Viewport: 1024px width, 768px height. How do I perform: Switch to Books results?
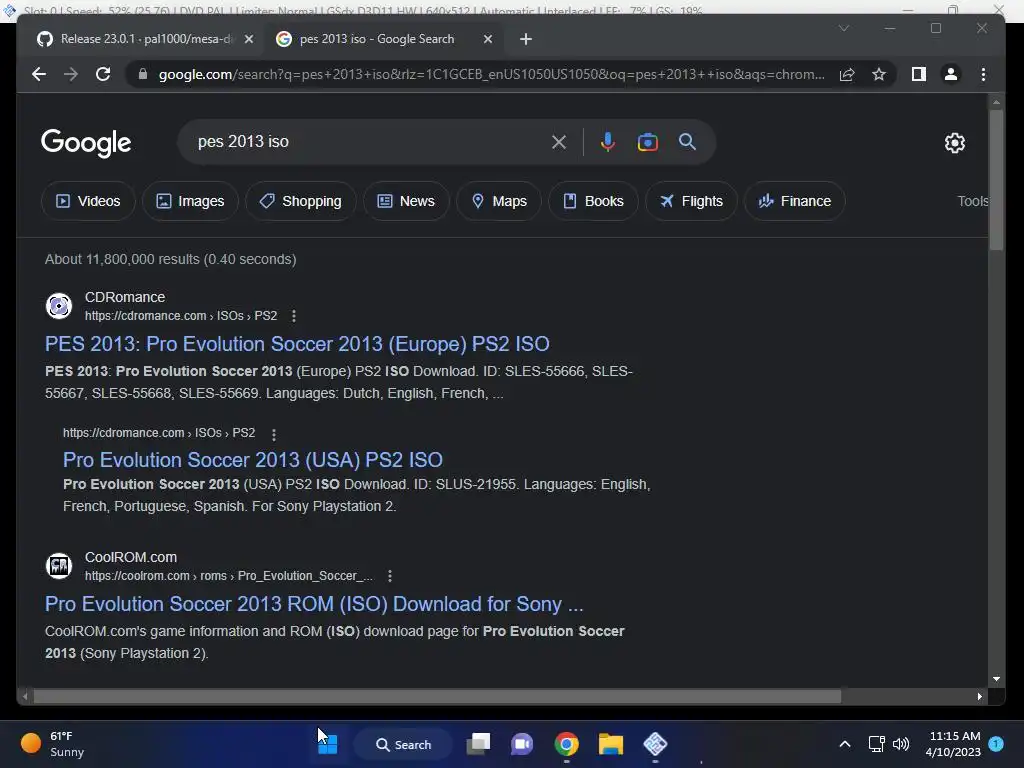pyautogui.click(x=593, y=201)
